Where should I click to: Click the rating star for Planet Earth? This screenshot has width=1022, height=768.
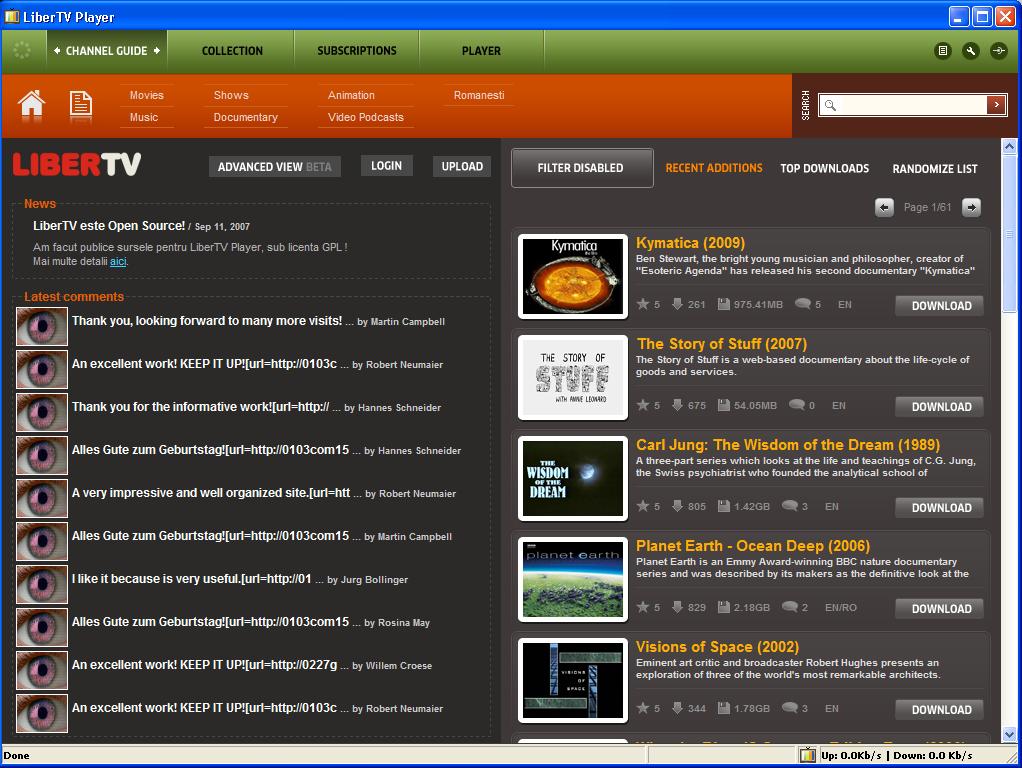(x=643, y=607)
